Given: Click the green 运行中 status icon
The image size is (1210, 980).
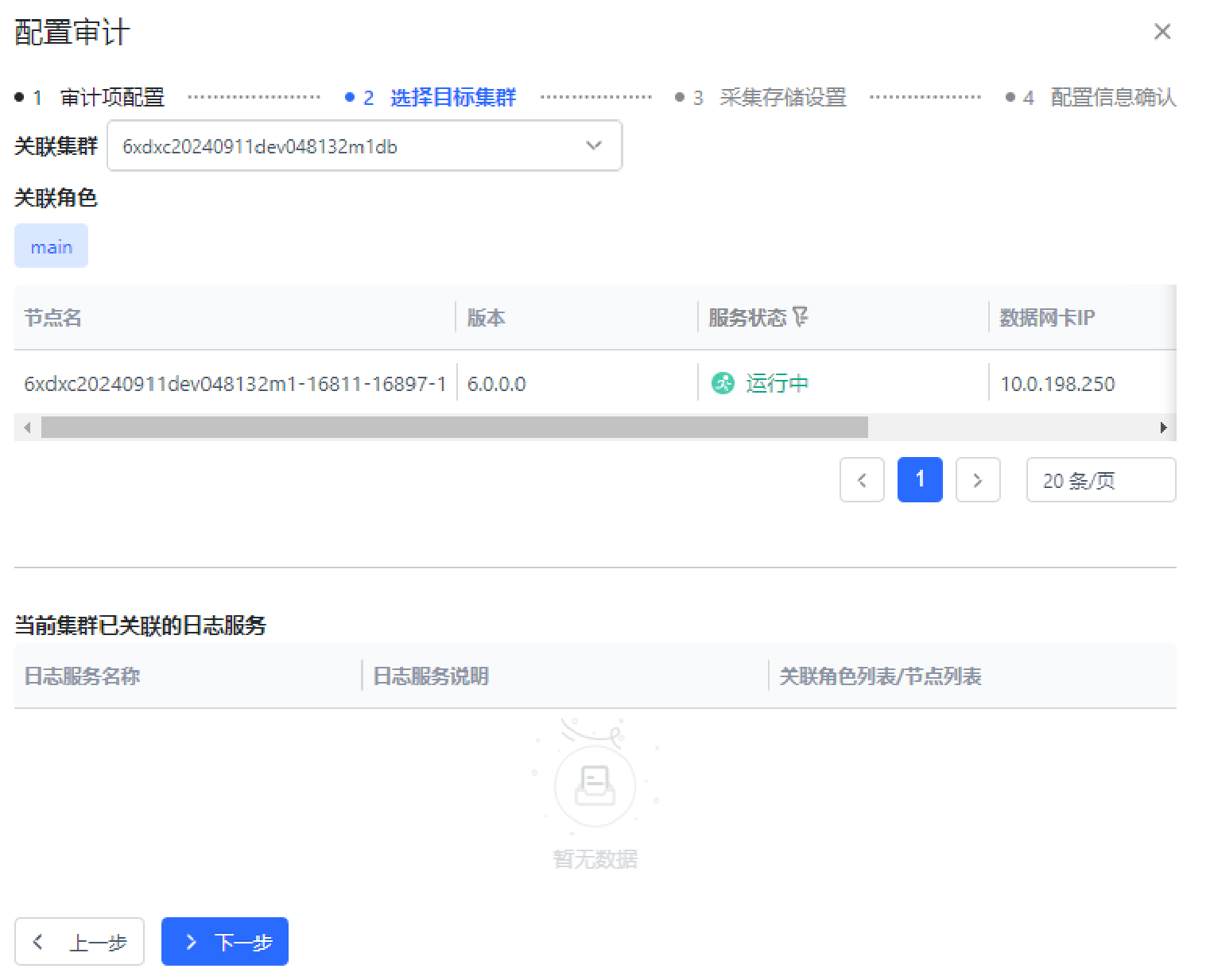Looking at the screenshot, I should (722, 383).
